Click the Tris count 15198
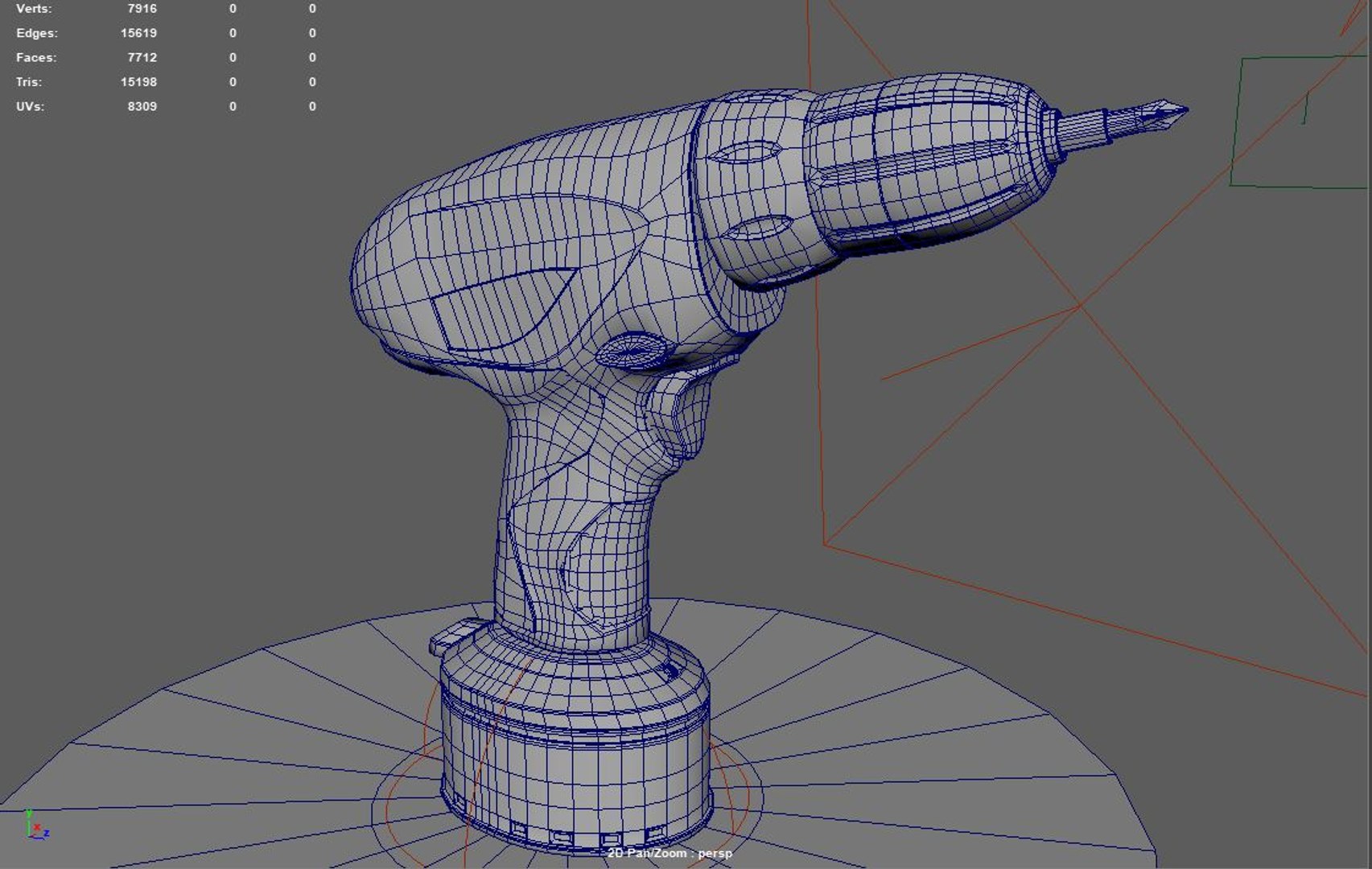 138,82
